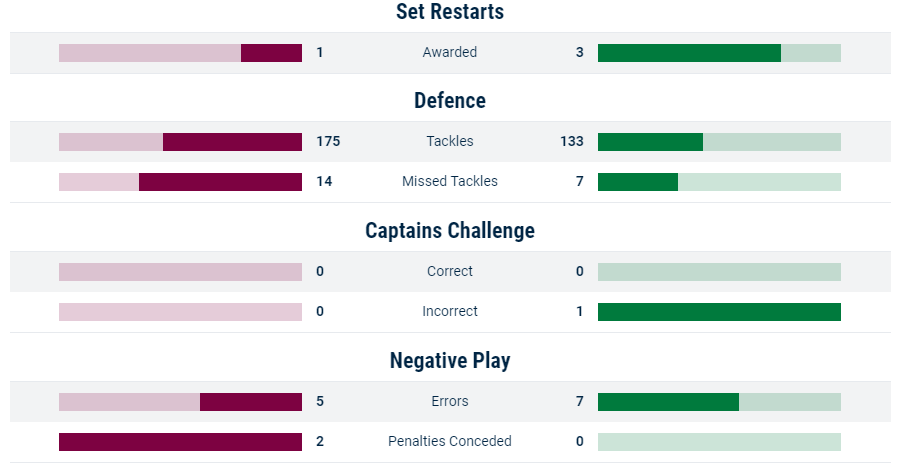The image size is (904, 475).
Task: Click the green Tackles bar showing 133
Action: coord(719,142)
